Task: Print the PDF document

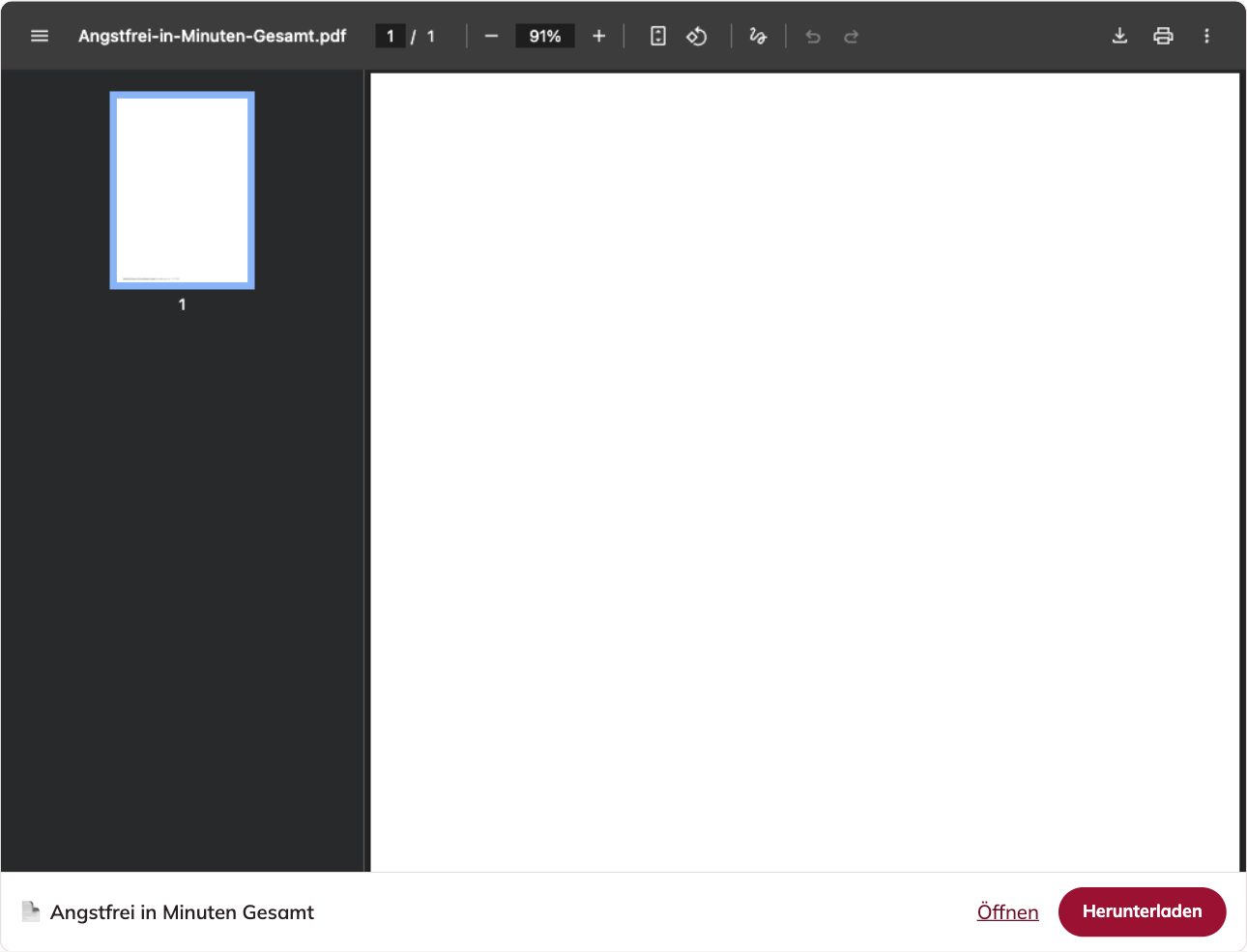Action: coord(1163,36)
